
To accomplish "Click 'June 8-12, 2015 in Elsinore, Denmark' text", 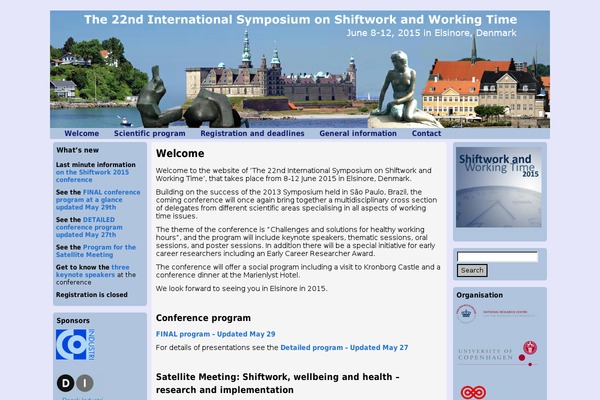I will (x=432, y=33).
